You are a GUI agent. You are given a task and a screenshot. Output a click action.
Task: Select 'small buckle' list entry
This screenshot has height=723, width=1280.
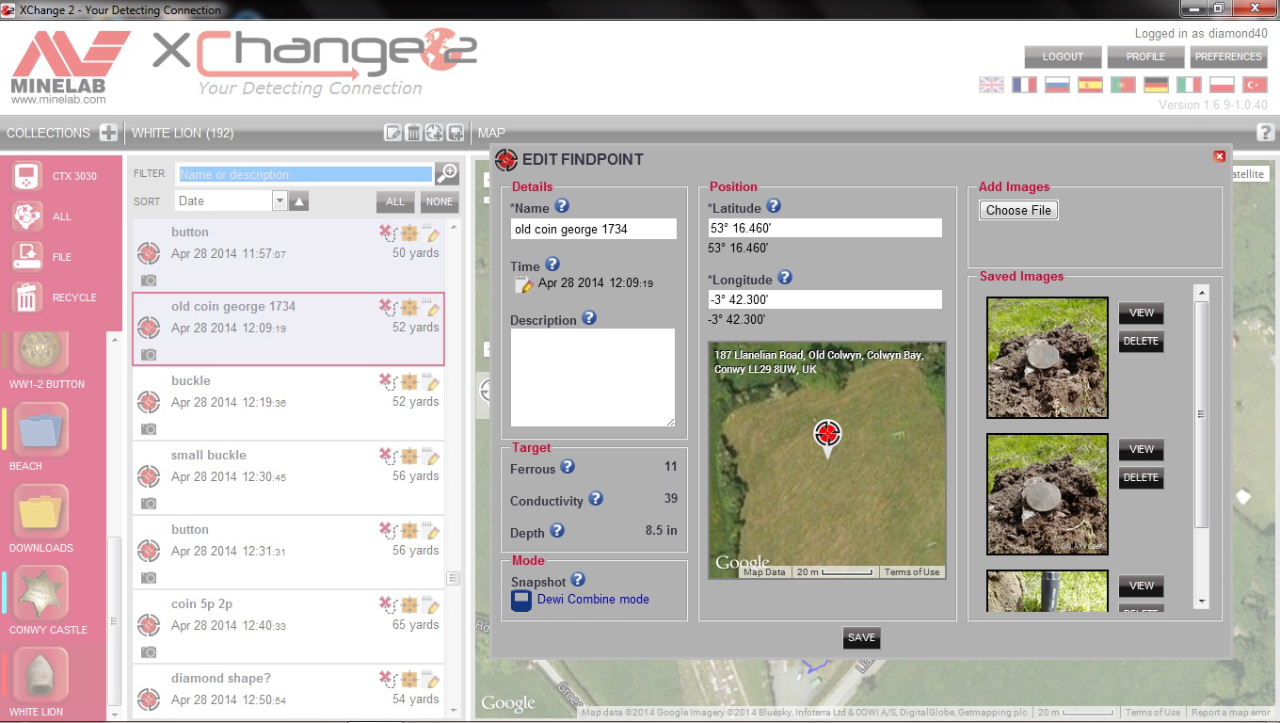click(x=289, y=478)
